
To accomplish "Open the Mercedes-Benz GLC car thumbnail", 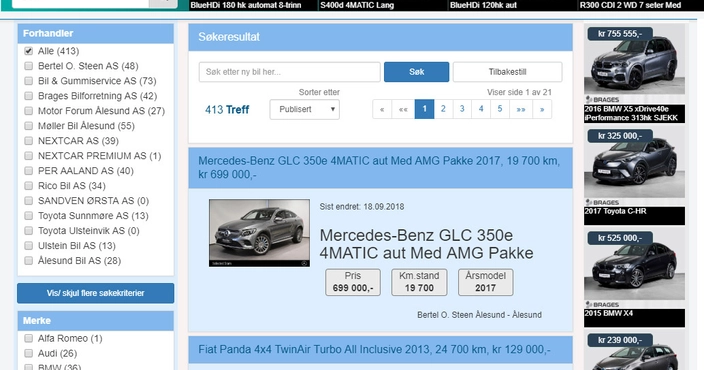I will click(260, 233).
